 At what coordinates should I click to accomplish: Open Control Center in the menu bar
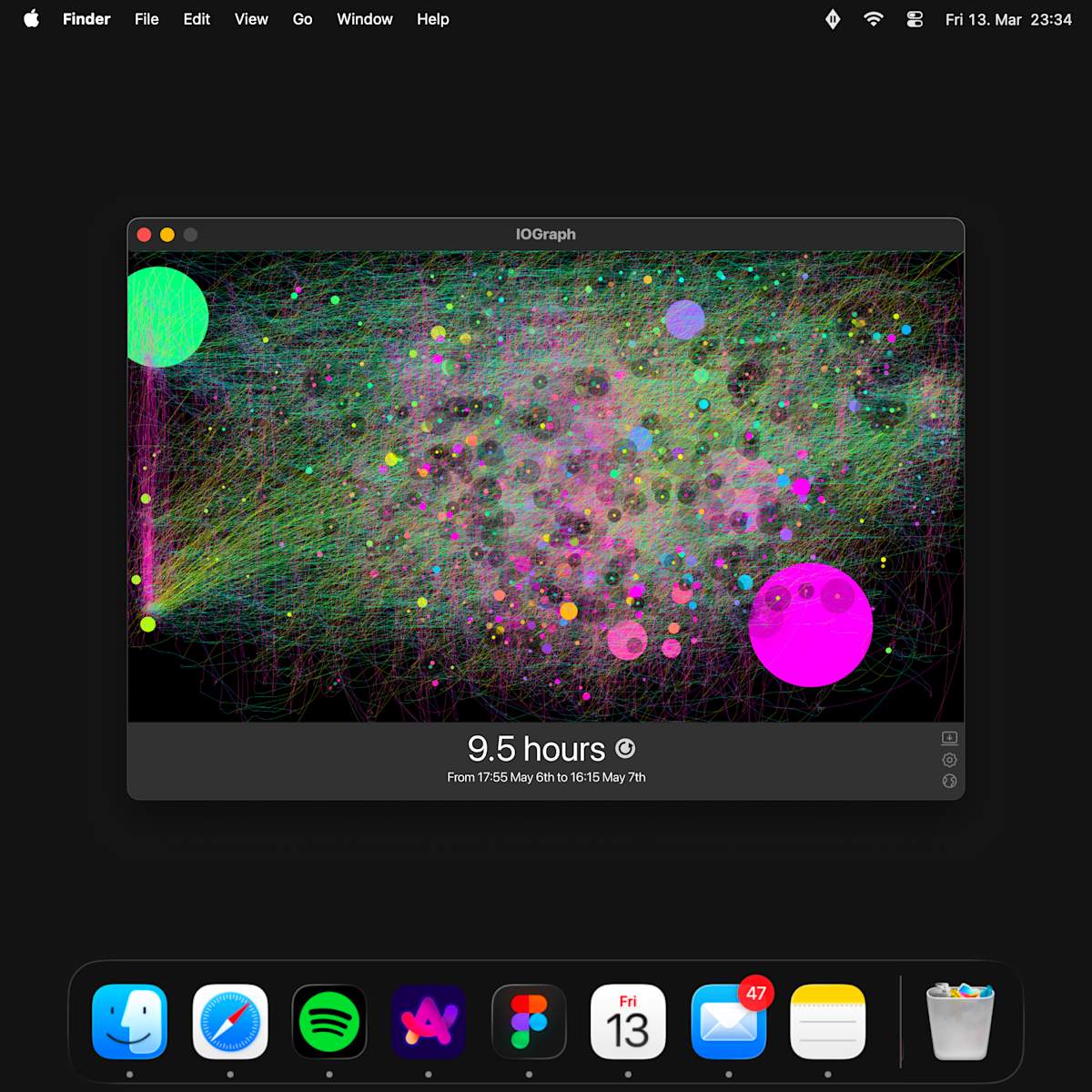[915, 19]
